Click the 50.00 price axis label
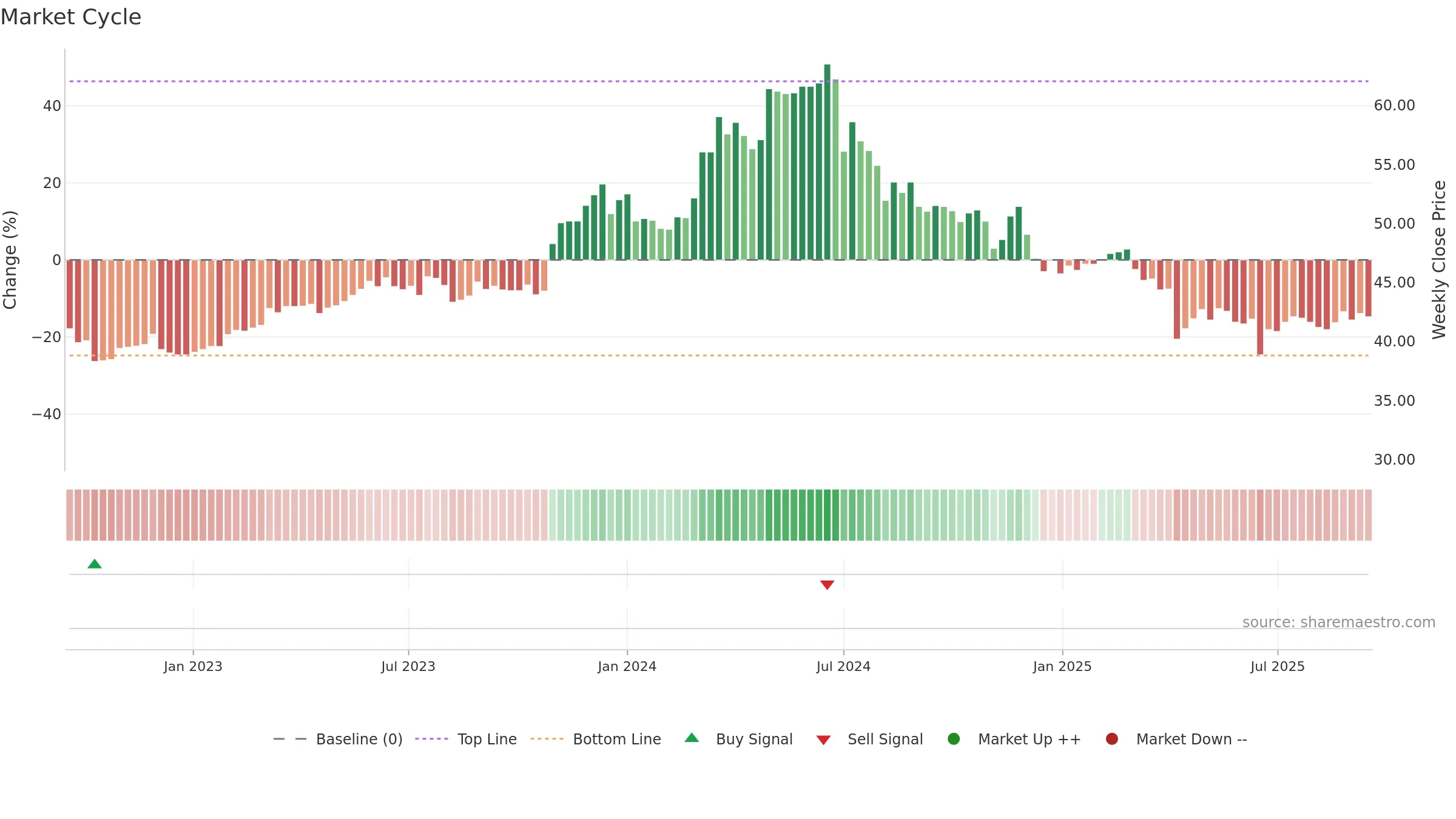The image size is (1456, 819). [1394, 224]
